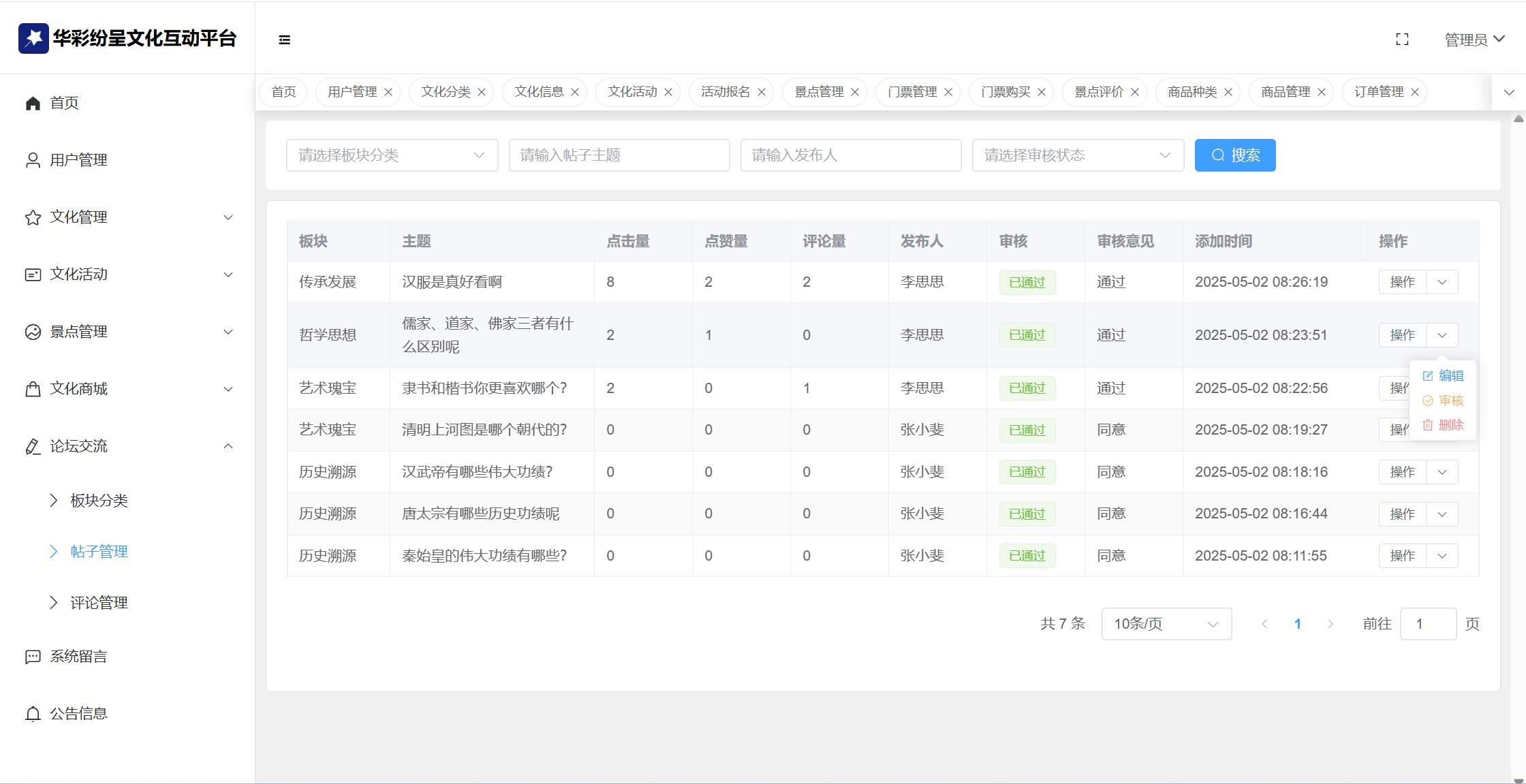
Task: Open the 请选择审核状态 dropdown
Action: click(1077, 155)
